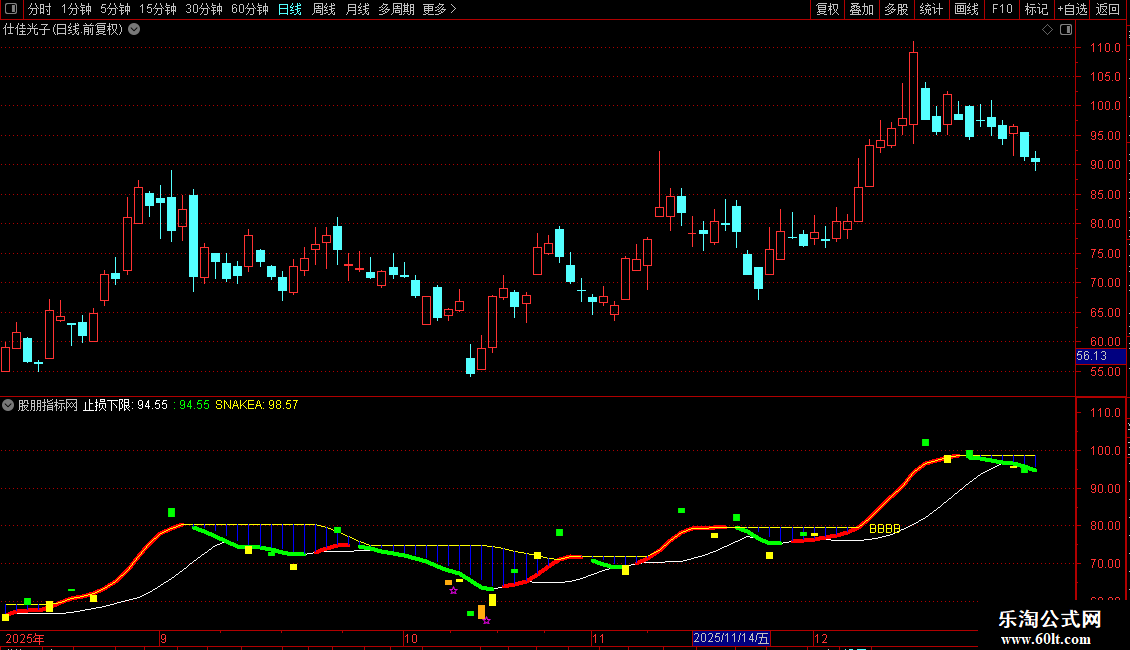Click the lower magenta star marker
The width and height of the screenshot is (1130, 650).
pyautogui.click(x=486, y=620)
